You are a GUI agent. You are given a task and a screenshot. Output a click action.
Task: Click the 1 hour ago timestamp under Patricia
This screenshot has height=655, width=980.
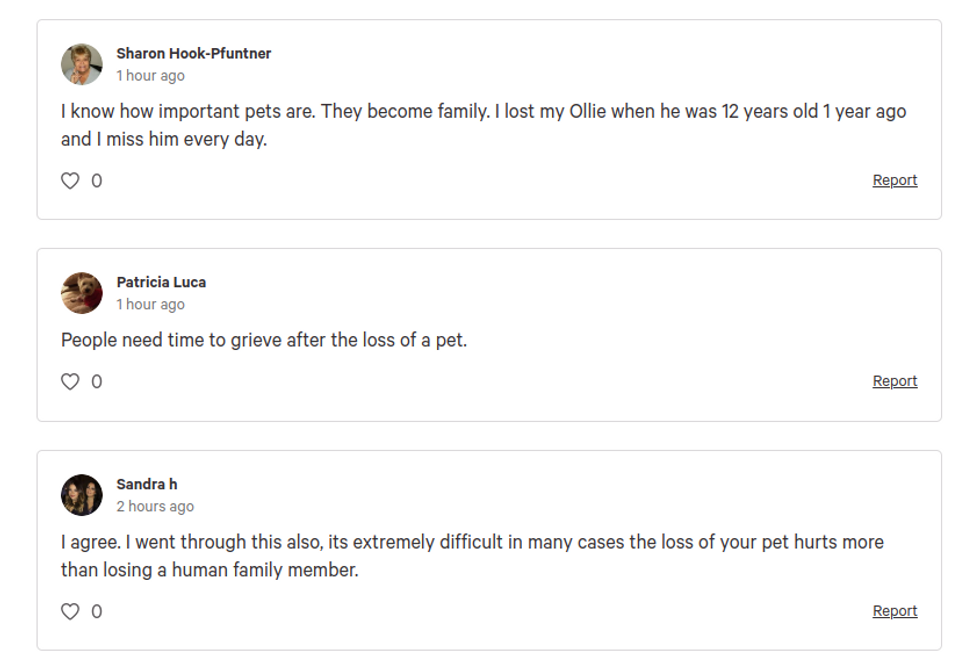pos(151,304)
